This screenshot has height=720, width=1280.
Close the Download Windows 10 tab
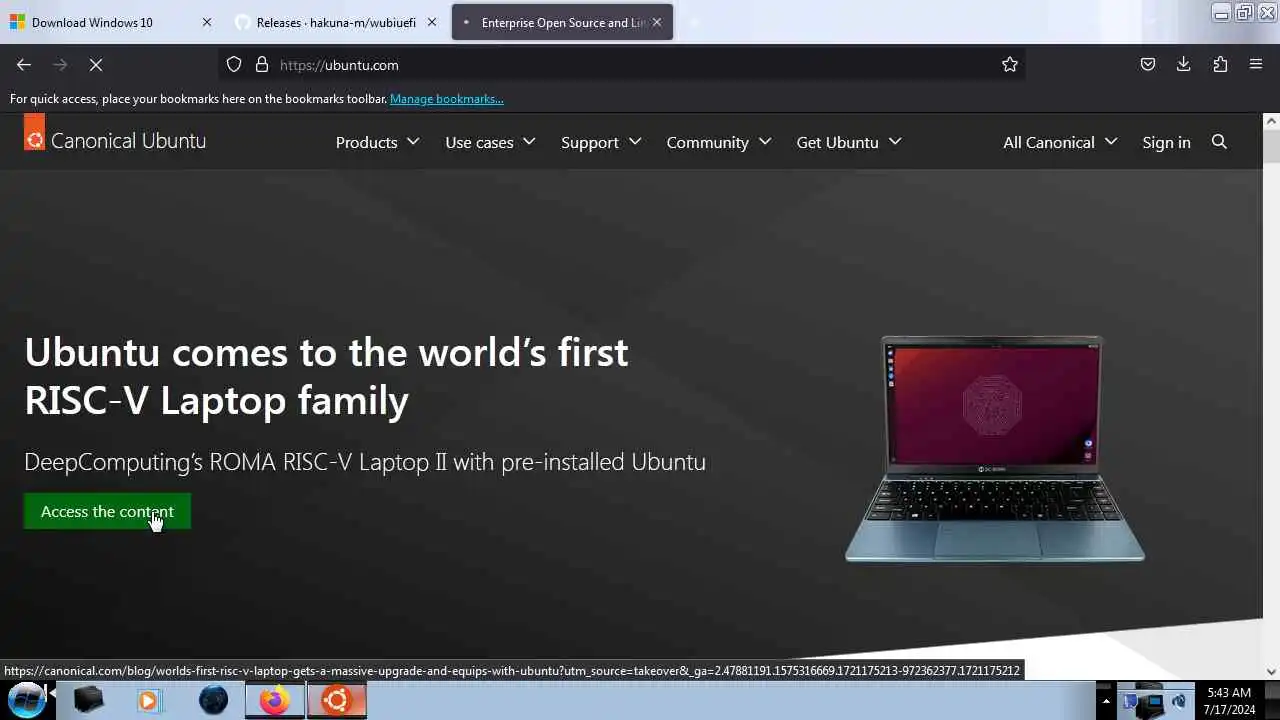pos(207,22)
